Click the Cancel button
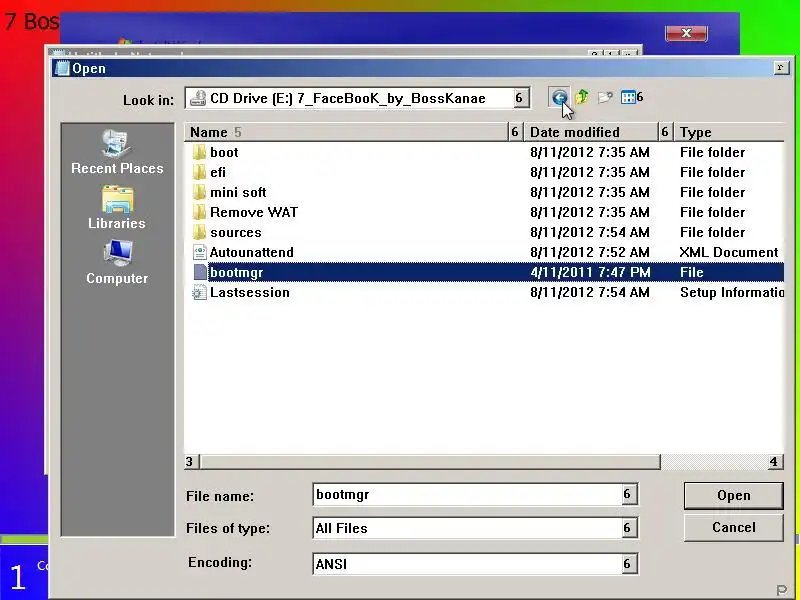 coord(733,527)
